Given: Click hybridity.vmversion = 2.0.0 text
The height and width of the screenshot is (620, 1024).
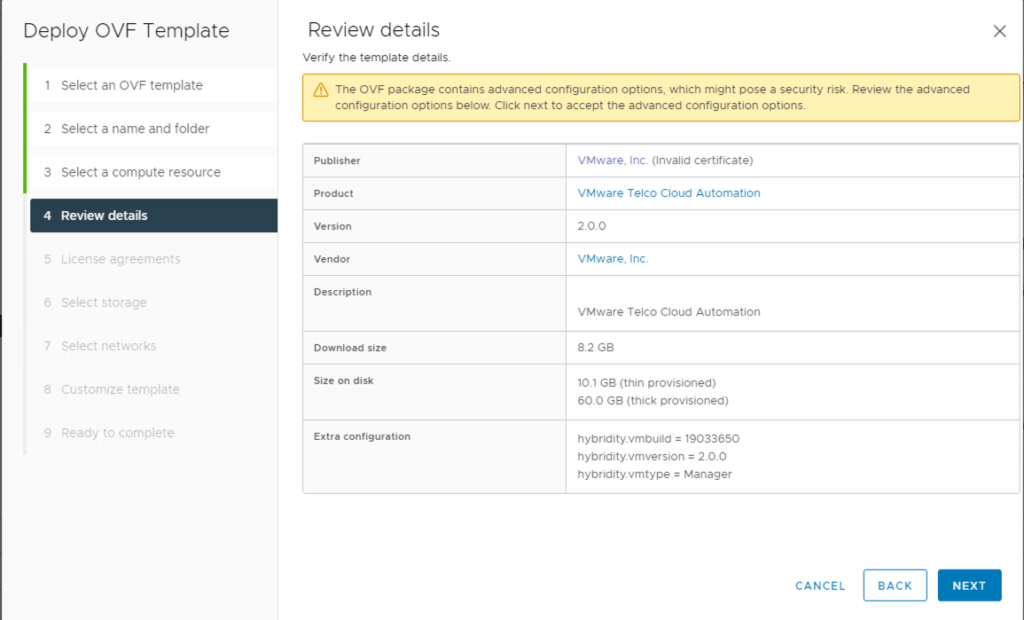Looking at the screenshot, I should tap(652, 456).
